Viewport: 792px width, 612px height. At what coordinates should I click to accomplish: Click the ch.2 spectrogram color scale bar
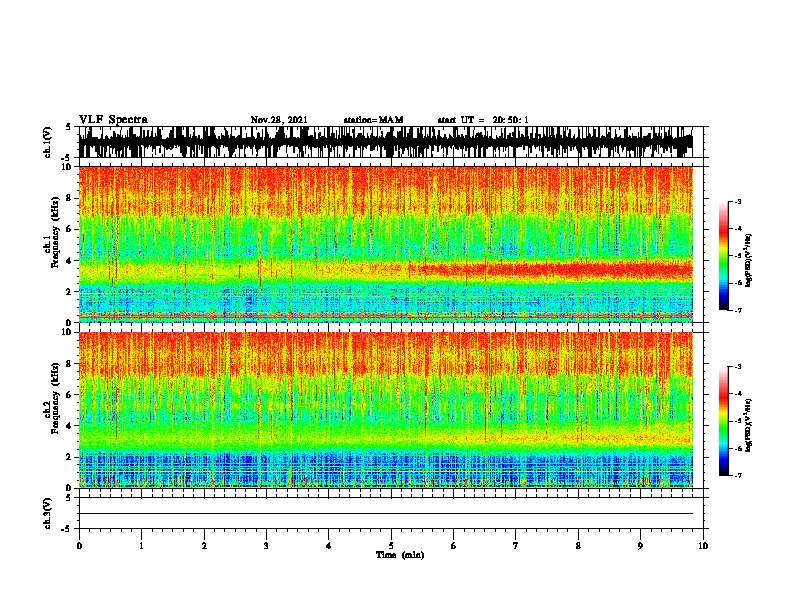(724, 421)
